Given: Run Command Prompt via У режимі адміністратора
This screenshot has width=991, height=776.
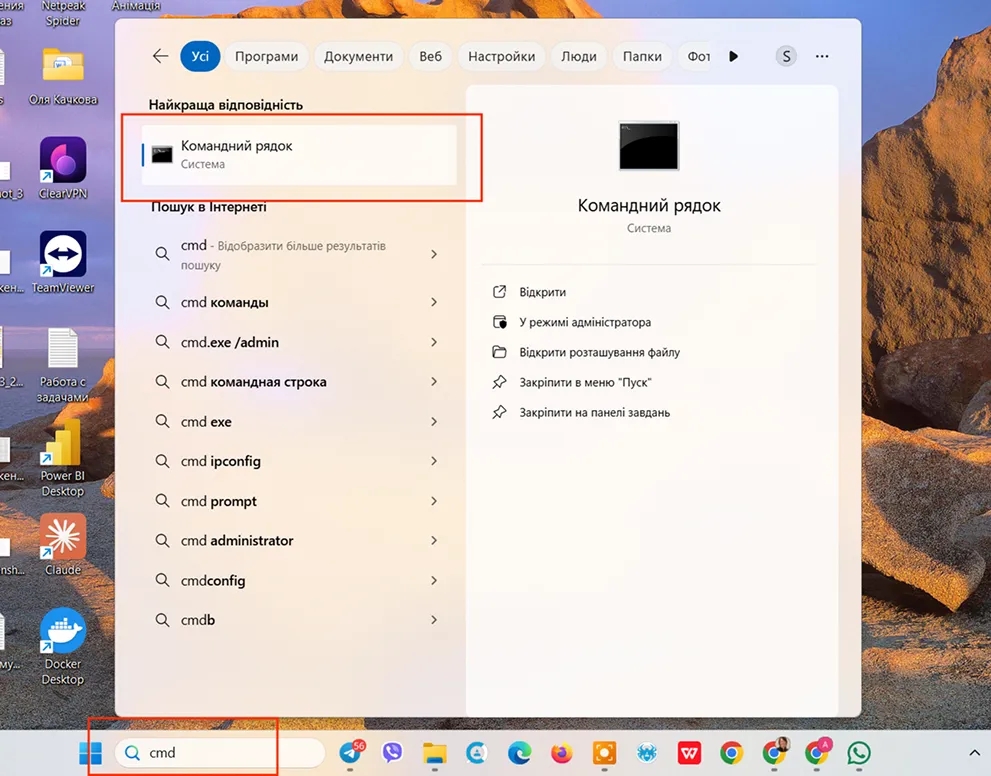Looking at the screenshot, I should [585, 322].
